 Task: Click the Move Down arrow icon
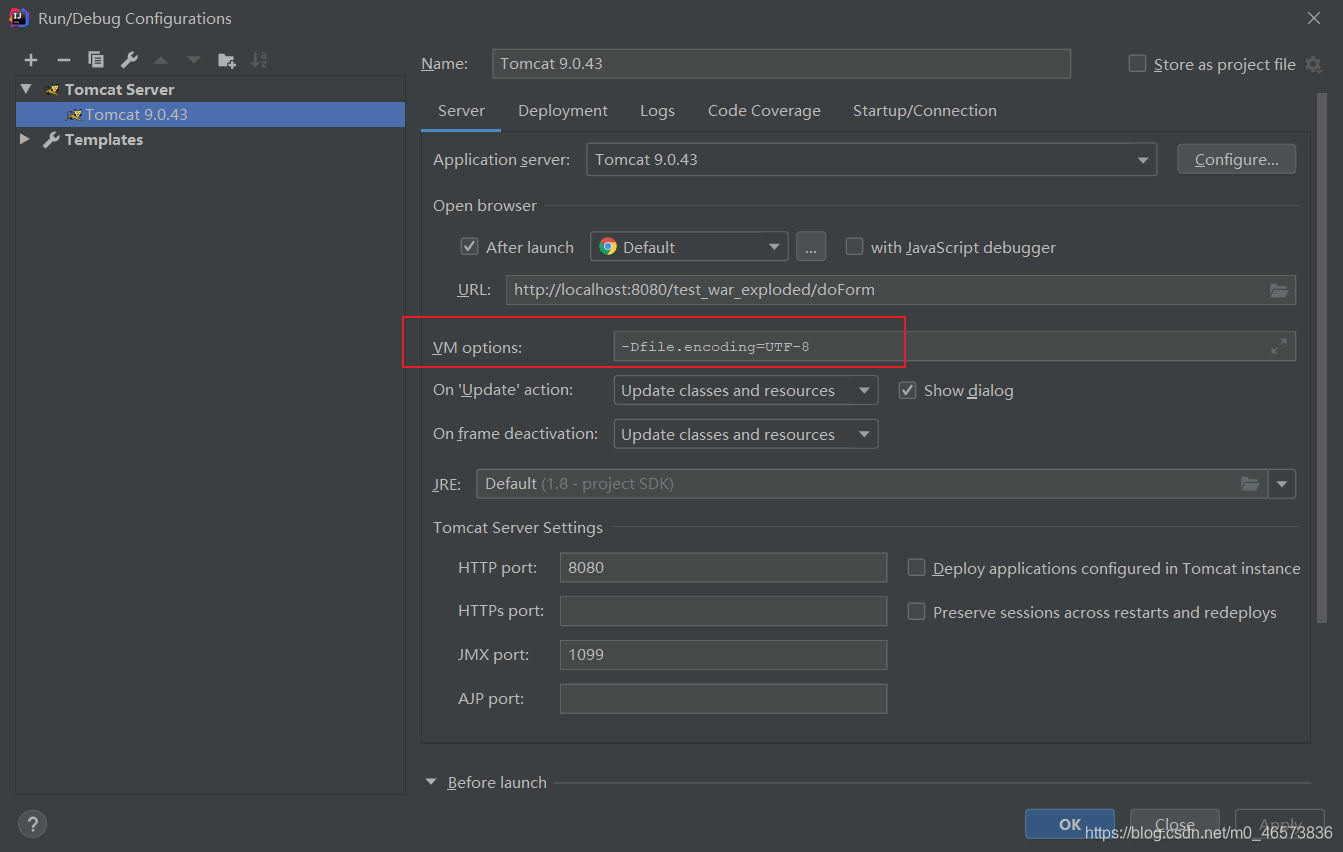[194, 60]
